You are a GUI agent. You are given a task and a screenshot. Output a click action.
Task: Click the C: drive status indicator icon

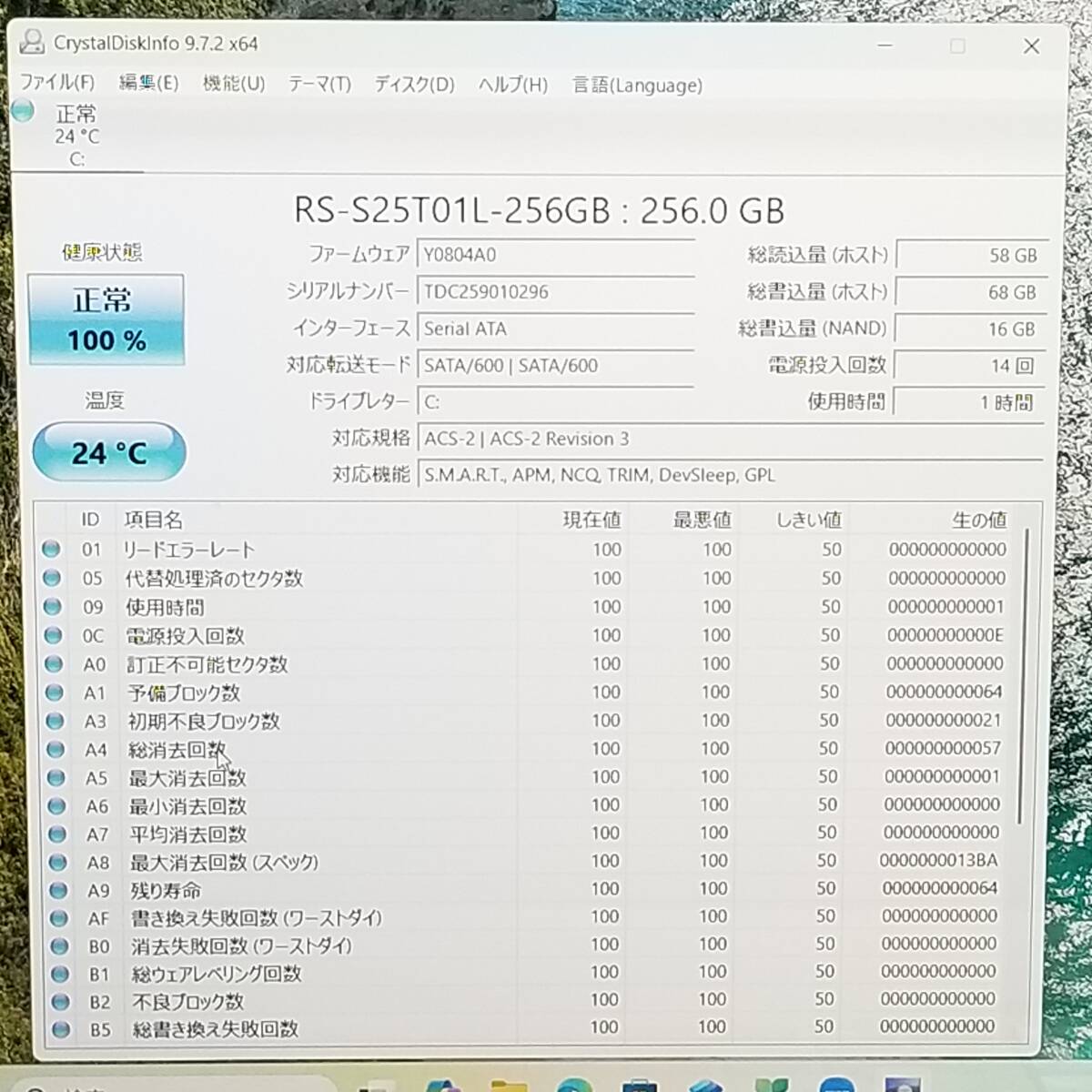tap(24, 112)
